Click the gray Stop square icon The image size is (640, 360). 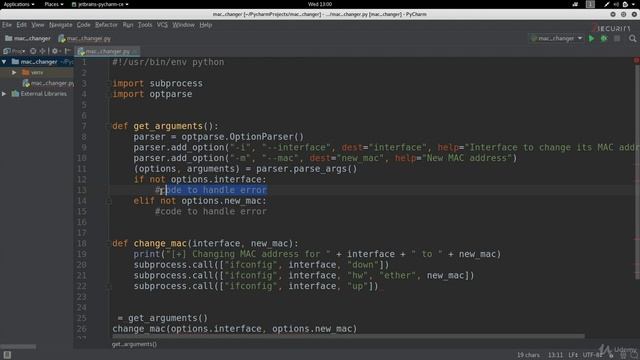click(x=617, y=38)
